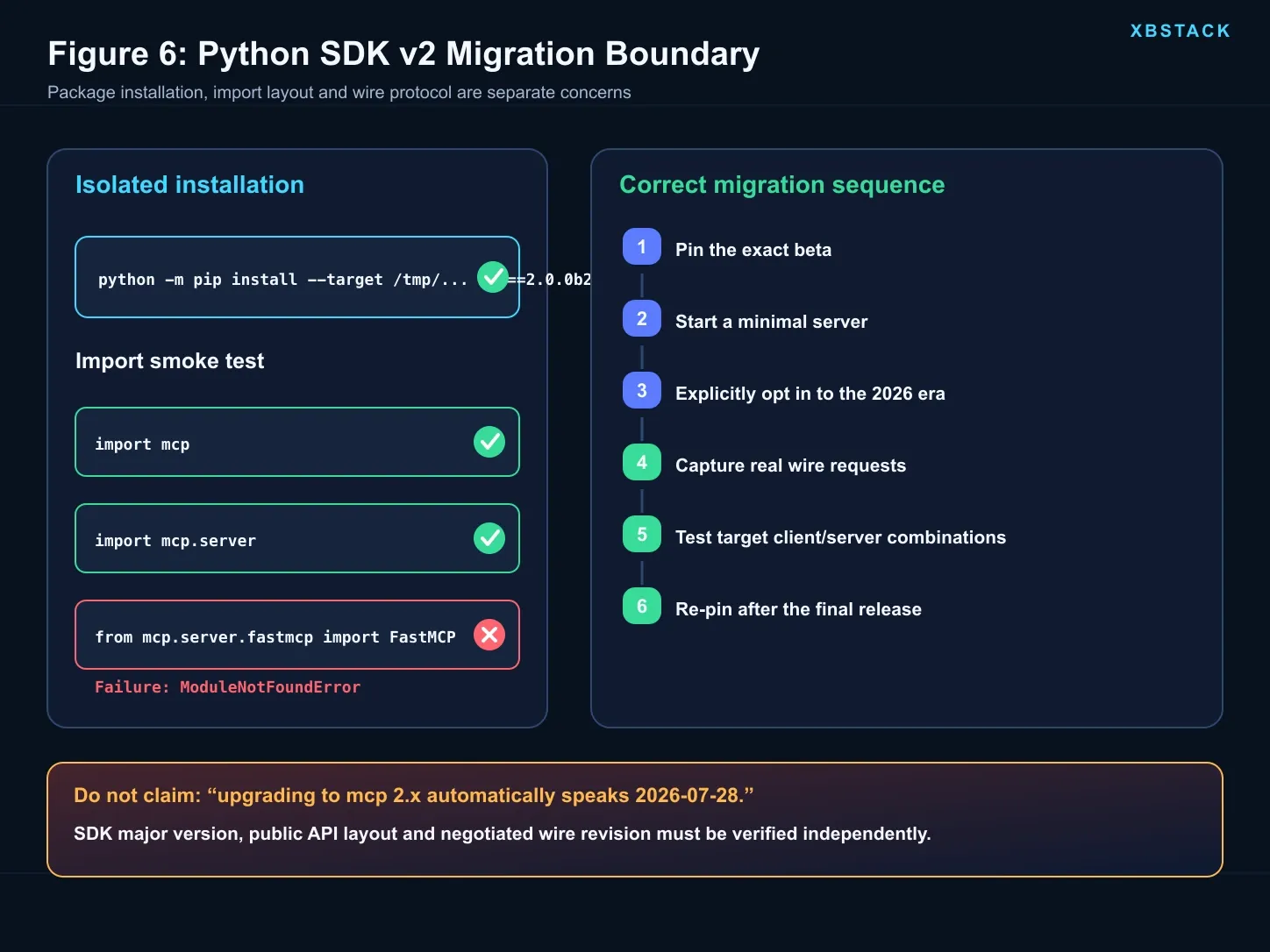
Task: Click the 'Import smoke test' heading
Action: (x=169, y=361)
